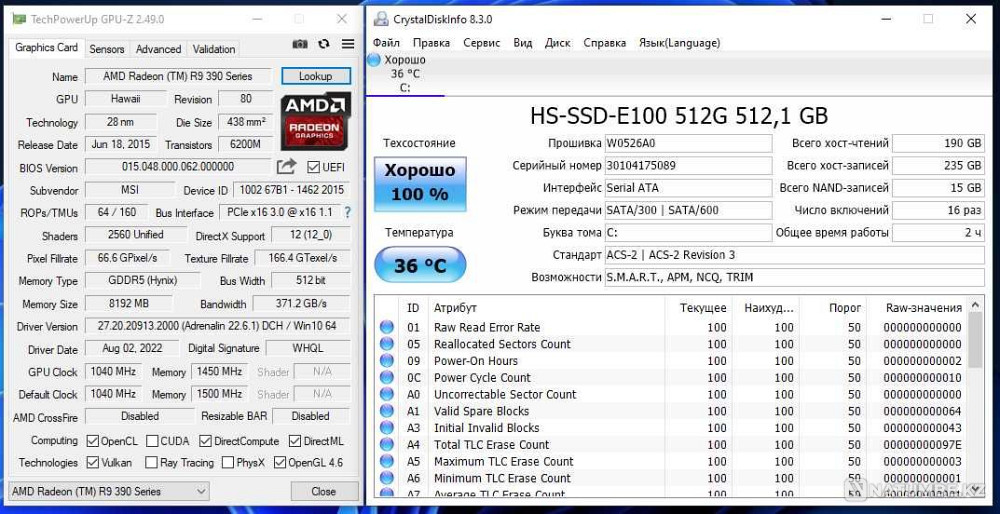Viewport: 1000px width, 514px height.
Task: Open the GPU-Z hamburger menu
Action: [x=348, y=43]
